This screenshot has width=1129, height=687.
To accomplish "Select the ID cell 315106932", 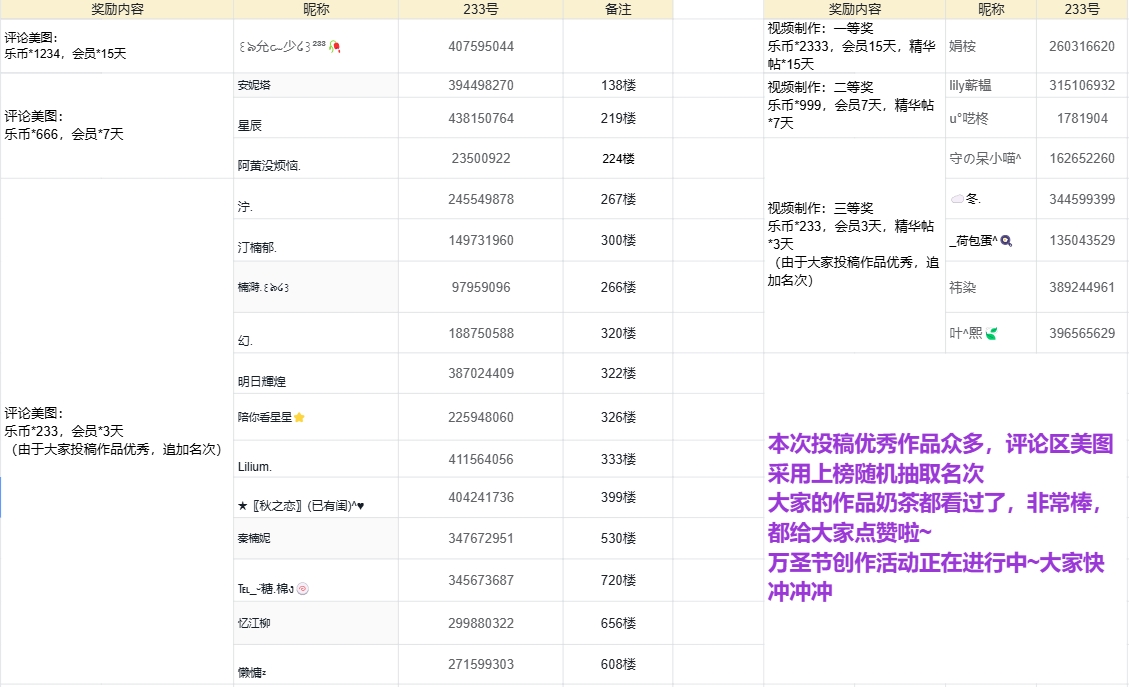I will click(x=1081, y=85).
